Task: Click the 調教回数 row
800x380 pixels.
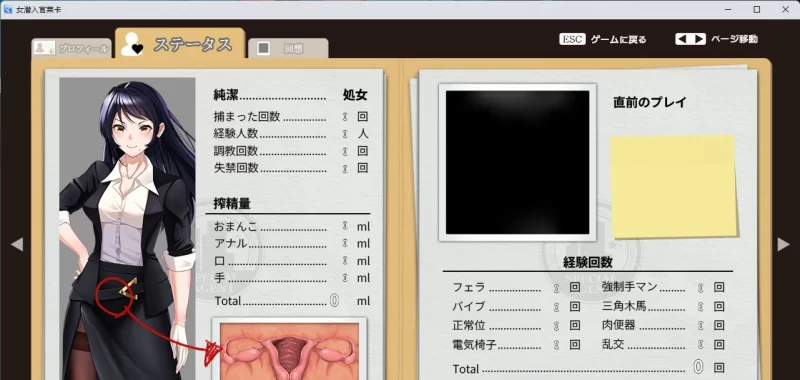Action: pyautogui.click(x=291, y=151)
